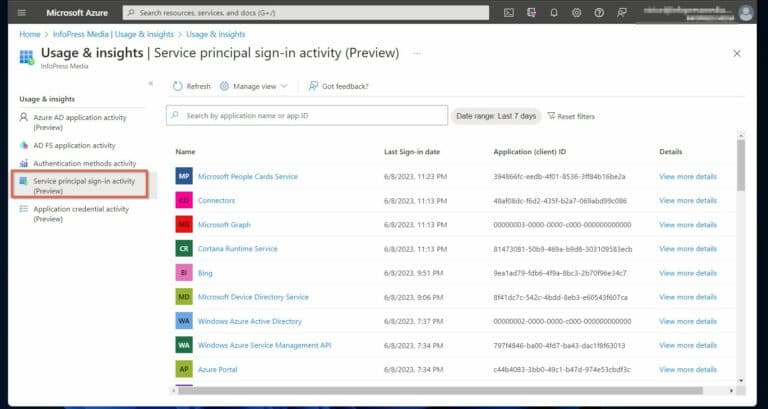
Task: Select Application credential activity (Preview)
Action: pos(81,214)
